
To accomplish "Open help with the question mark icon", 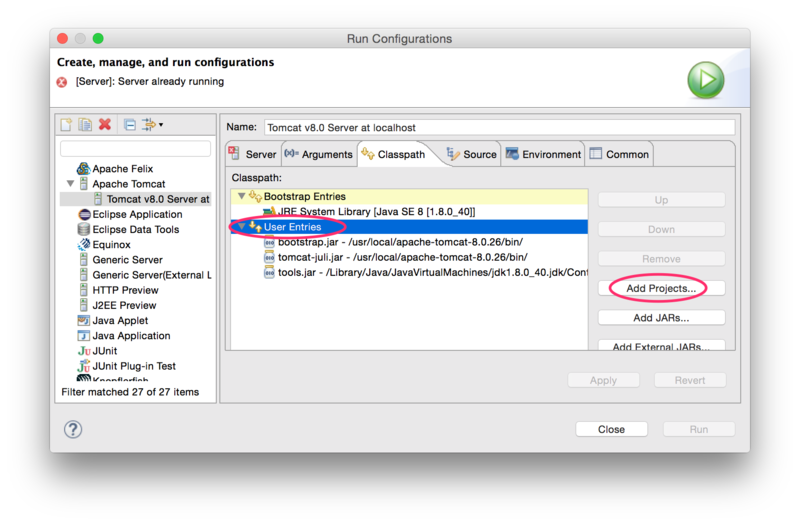I will [73, 429].
